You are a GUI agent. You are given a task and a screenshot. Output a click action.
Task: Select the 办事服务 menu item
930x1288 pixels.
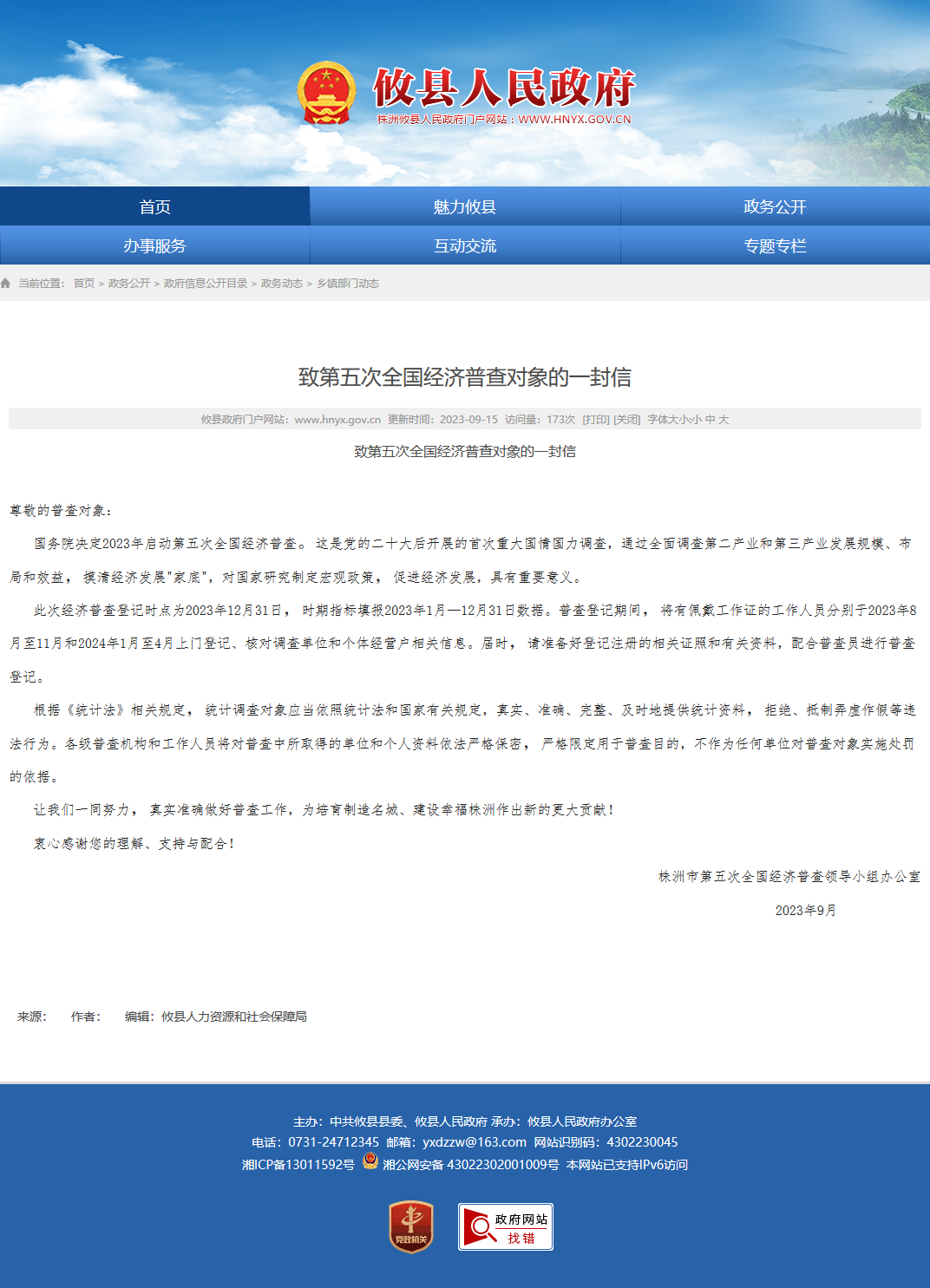coord(154,245)
